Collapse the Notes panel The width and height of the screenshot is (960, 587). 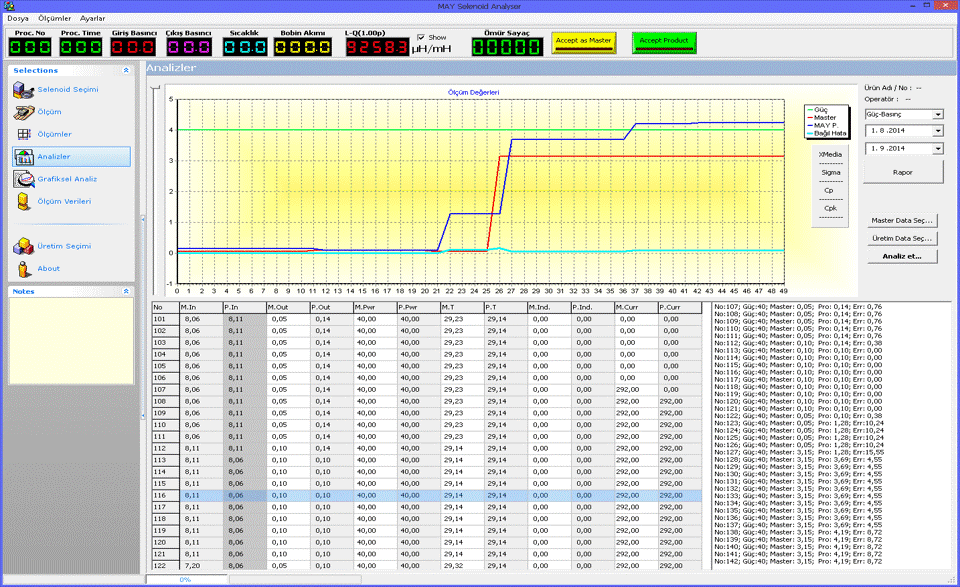tap(126, 291)
